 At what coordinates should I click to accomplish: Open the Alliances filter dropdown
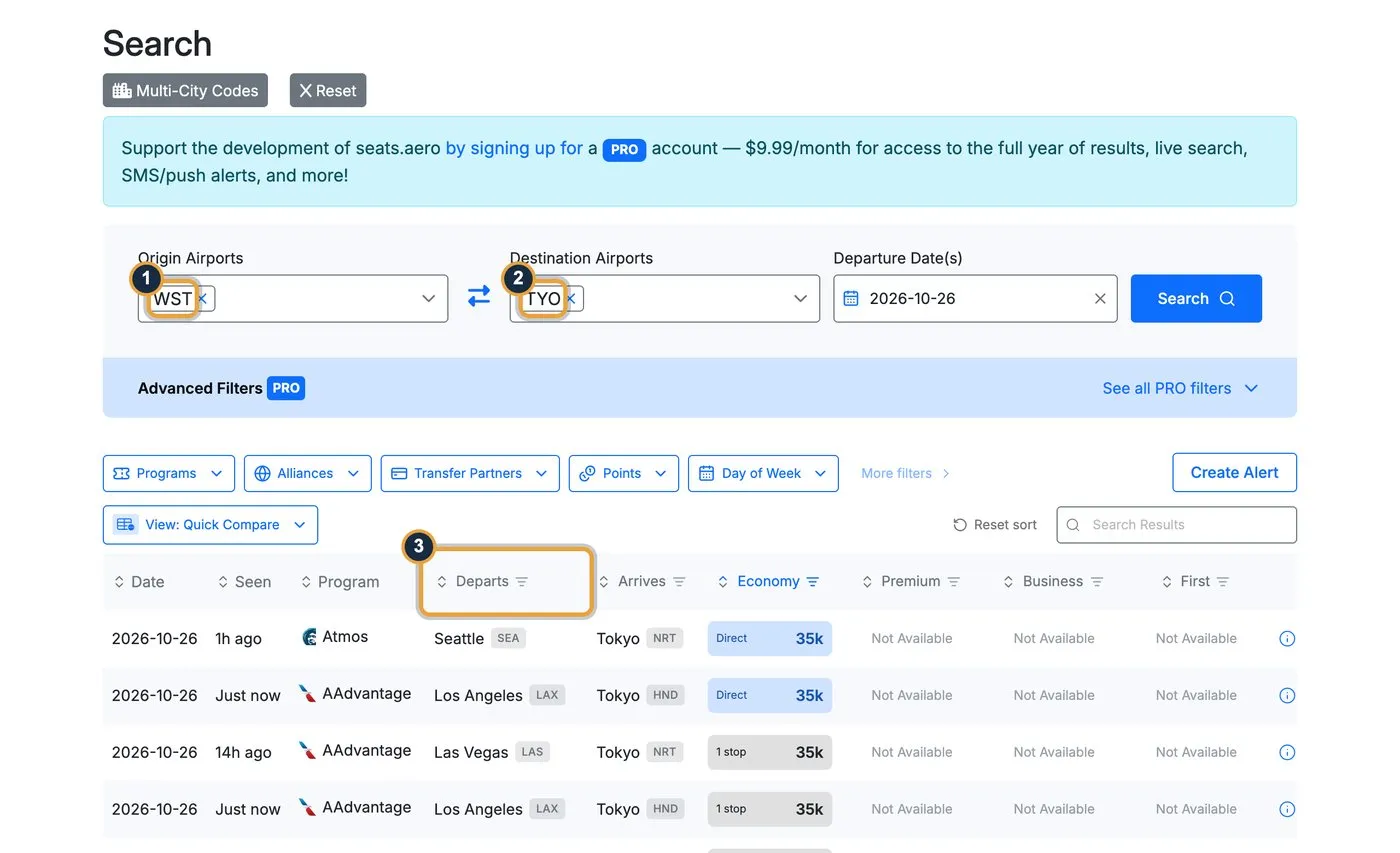[x=308, y=473]
